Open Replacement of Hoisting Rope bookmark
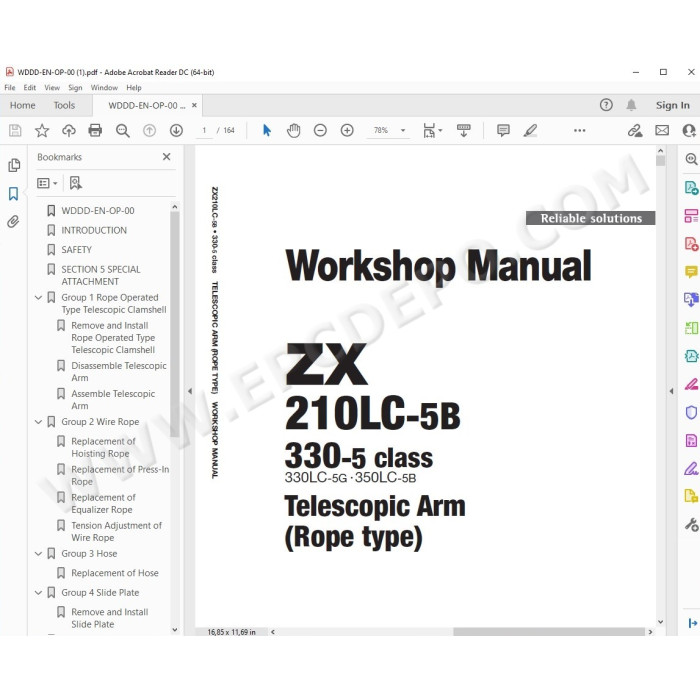Viewport: 700px width, 700px height. 103,447
